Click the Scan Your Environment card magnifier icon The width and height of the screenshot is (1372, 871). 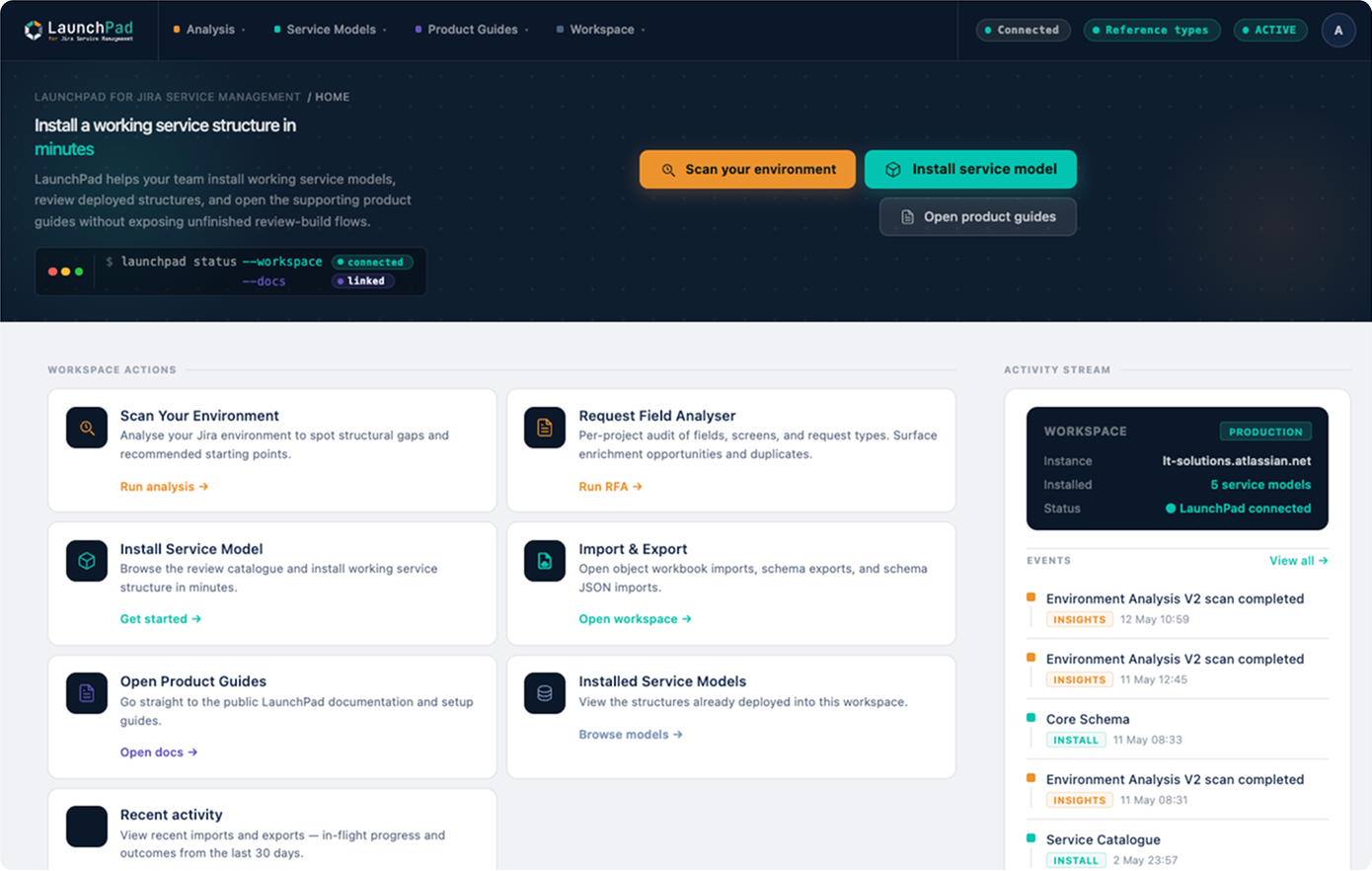pyautogui.click(x=87, y=428)
